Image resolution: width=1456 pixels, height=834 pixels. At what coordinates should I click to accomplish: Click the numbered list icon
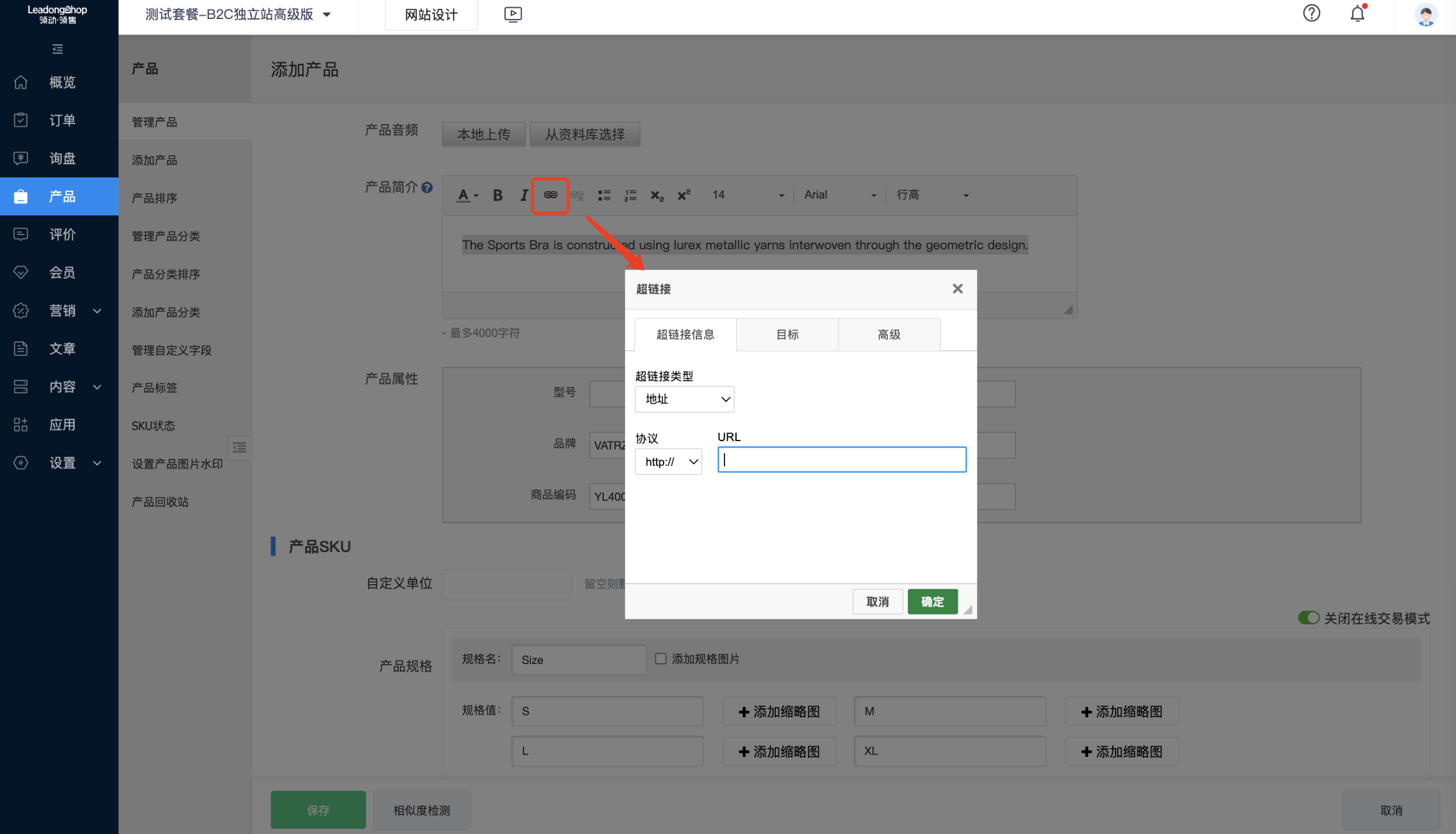click(630, 195)
